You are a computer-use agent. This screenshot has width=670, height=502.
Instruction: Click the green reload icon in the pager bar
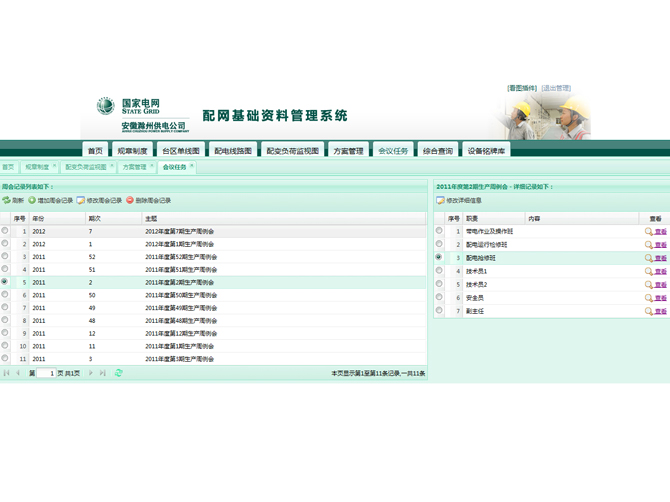[118, 373]
